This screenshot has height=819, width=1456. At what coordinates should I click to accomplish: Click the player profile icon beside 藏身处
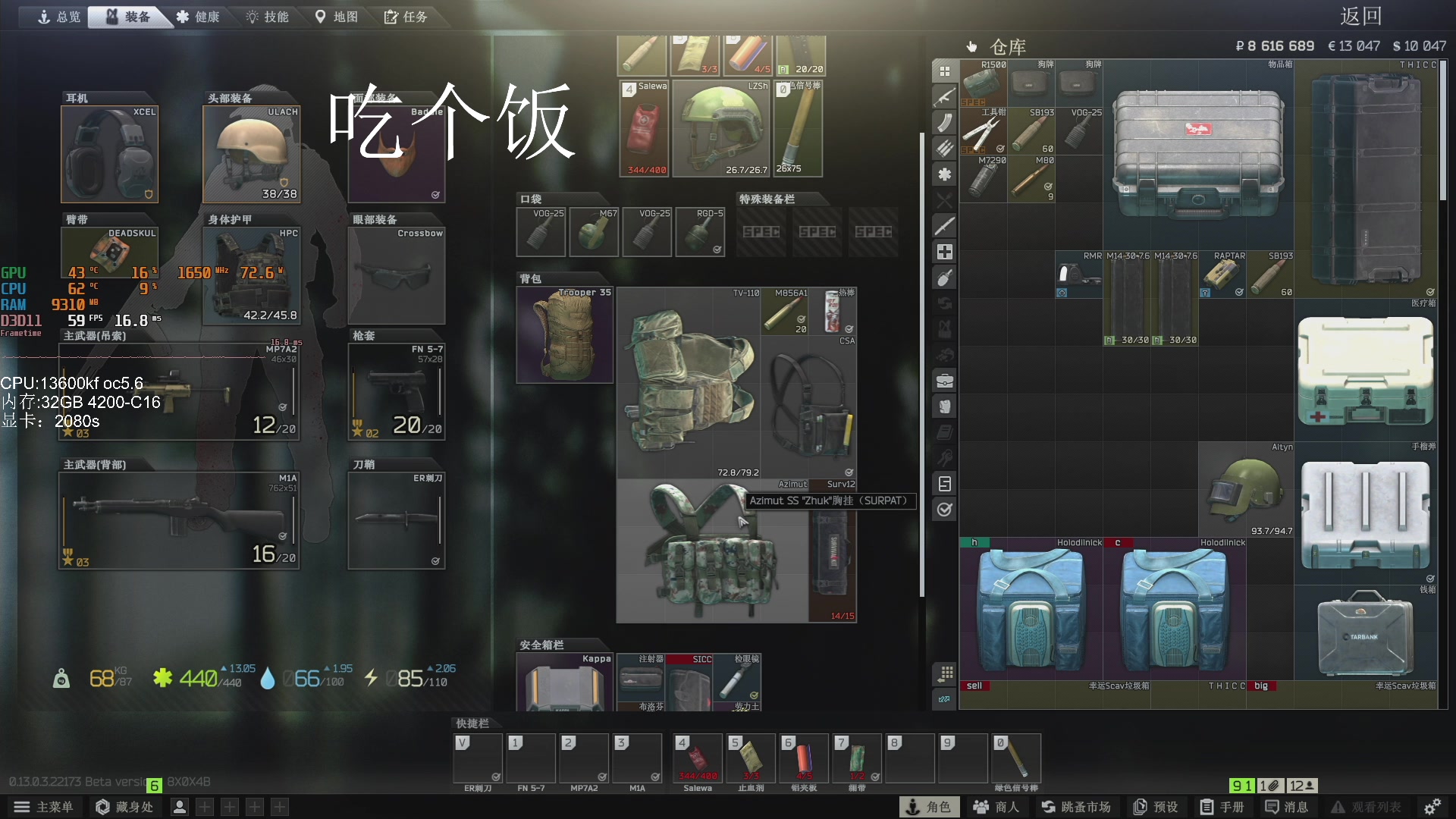coord(179,807)
